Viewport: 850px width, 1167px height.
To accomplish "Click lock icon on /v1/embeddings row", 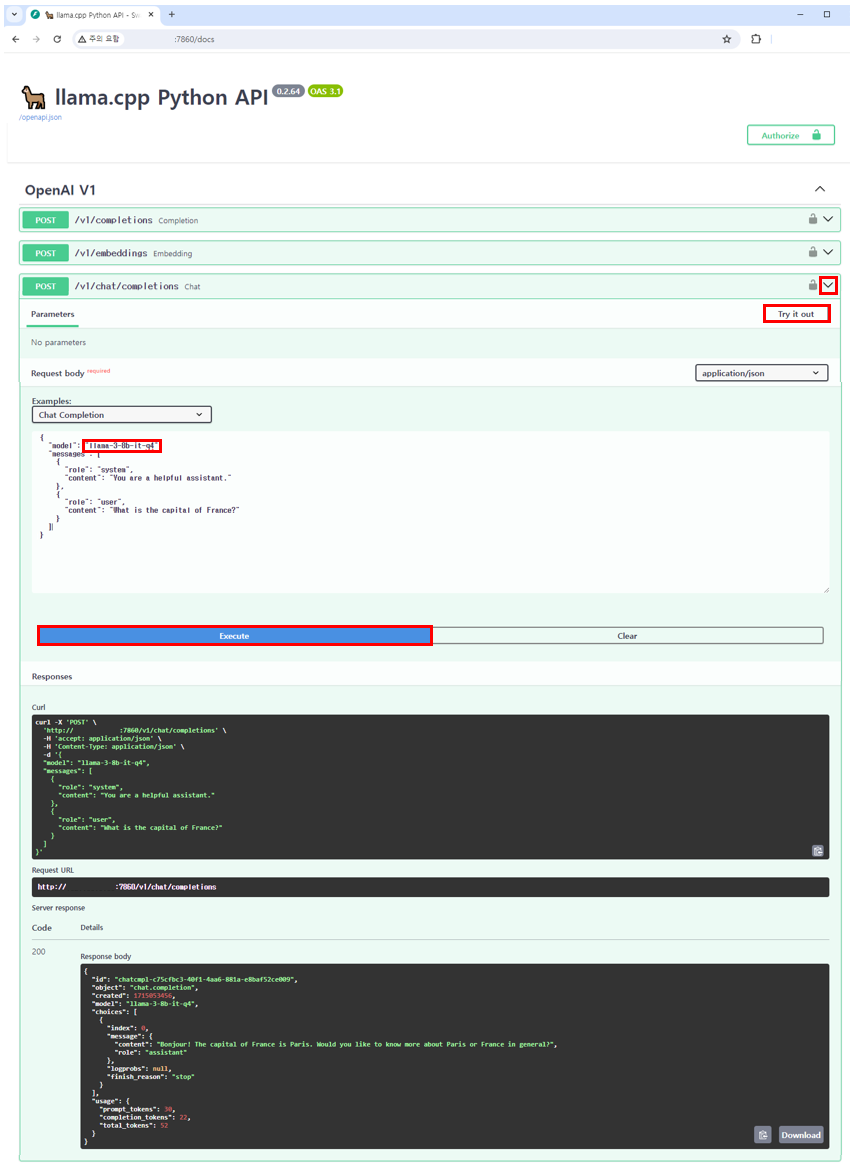I will pyautogui.click(x=813, y=252).
